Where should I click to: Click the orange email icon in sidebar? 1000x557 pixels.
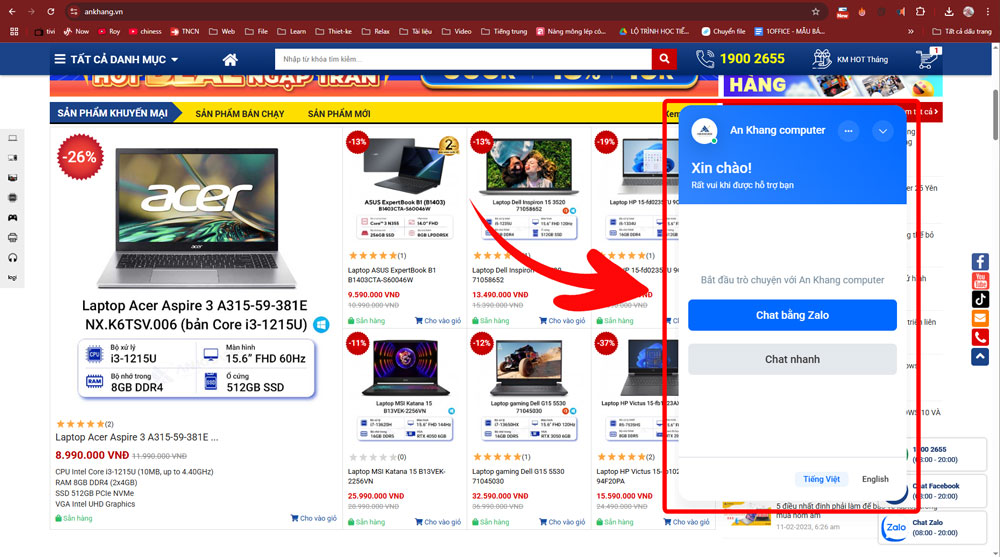980,318
